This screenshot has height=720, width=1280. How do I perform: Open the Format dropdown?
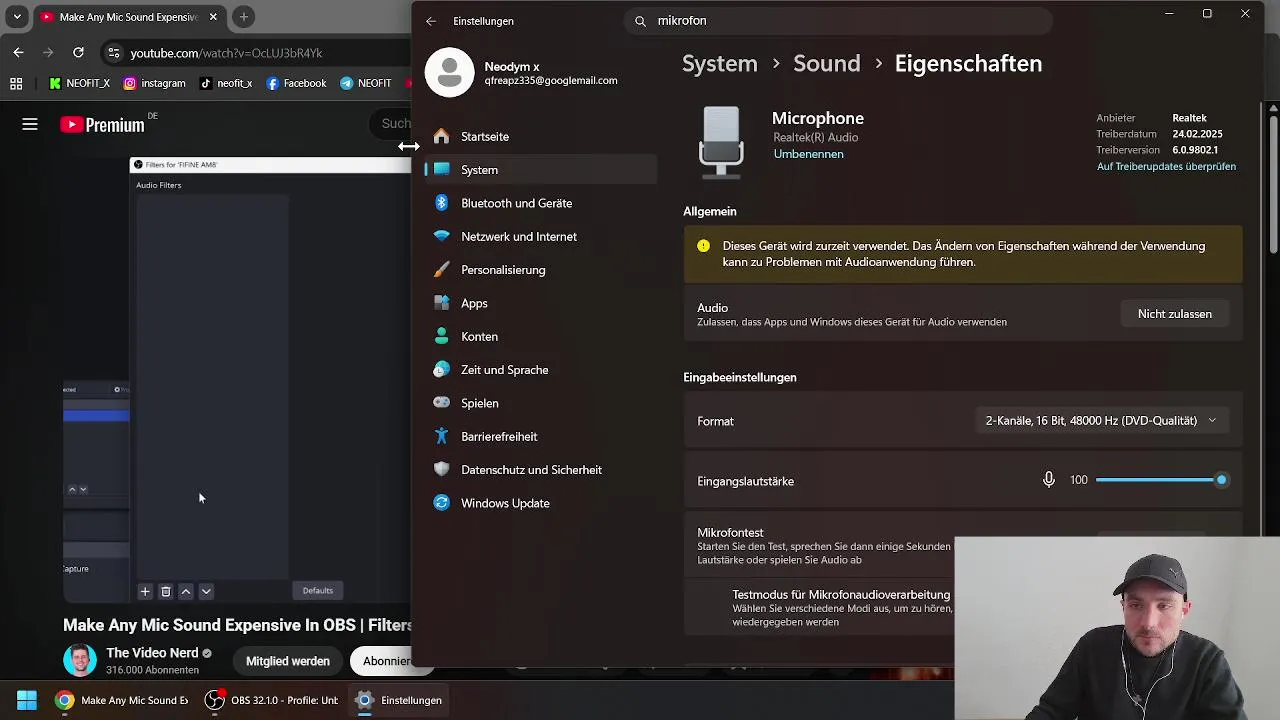1101,421
